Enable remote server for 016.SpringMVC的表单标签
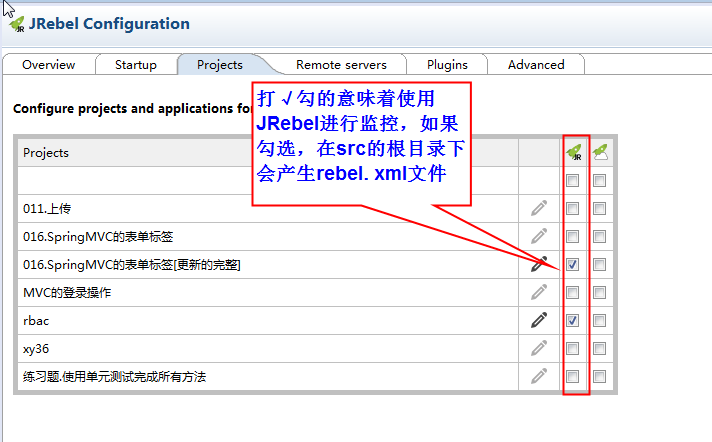712x442 pixels. (599, 236)
